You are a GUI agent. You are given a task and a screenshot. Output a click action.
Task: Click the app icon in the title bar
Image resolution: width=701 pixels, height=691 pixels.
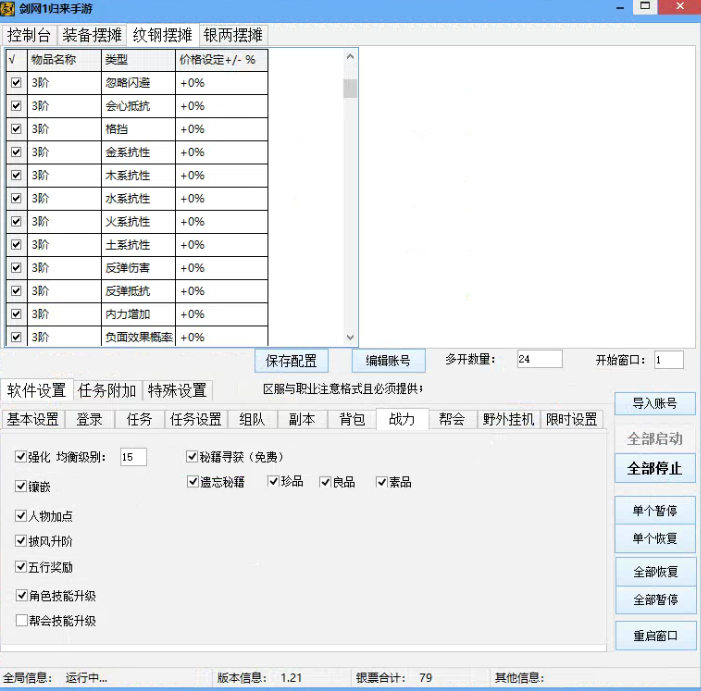tap(8, 8)
